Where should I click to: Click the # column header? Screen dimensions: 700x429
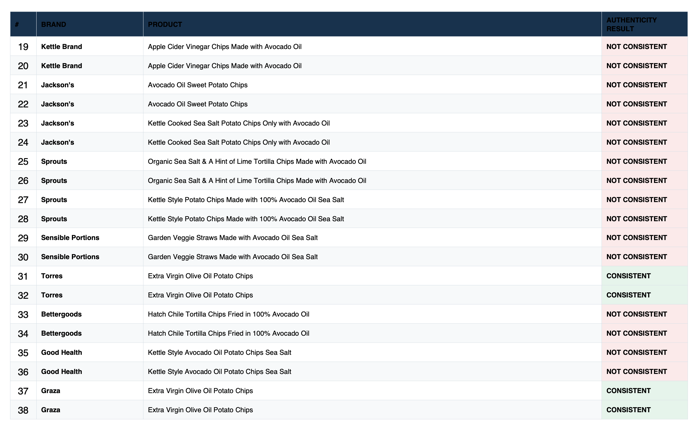(17, 25)
